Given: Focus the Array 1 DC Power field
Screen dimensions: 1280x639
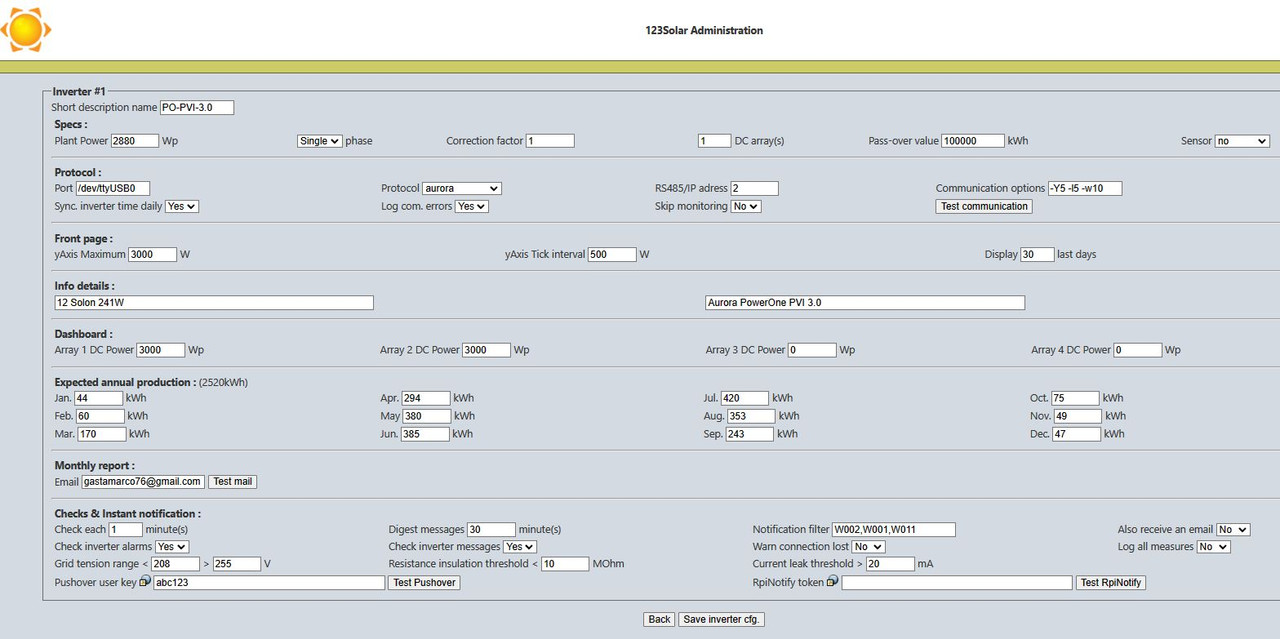Looking at the screenshot, I should (x=161, y=350).
